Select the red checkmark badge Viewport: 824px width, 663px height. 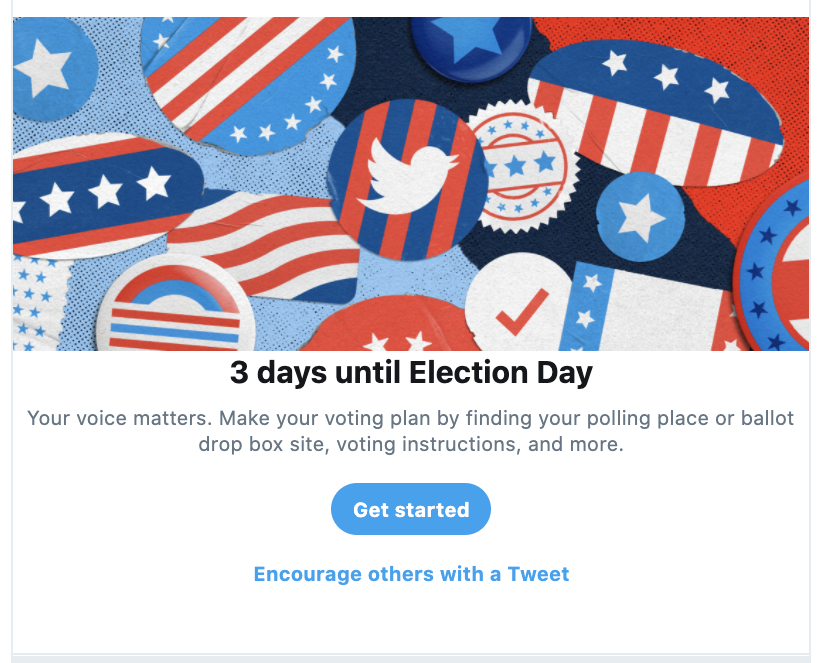(x=518, y=305)
